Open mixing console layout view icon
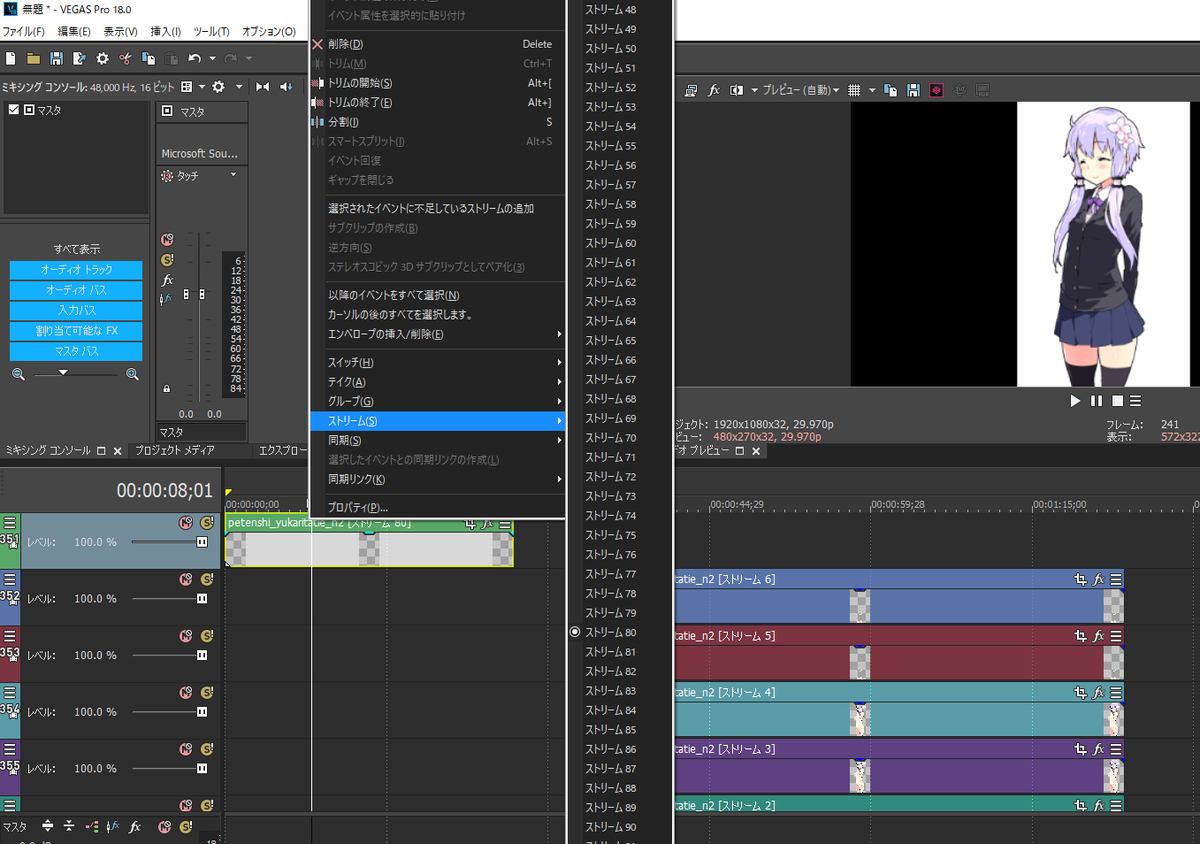 186,87
